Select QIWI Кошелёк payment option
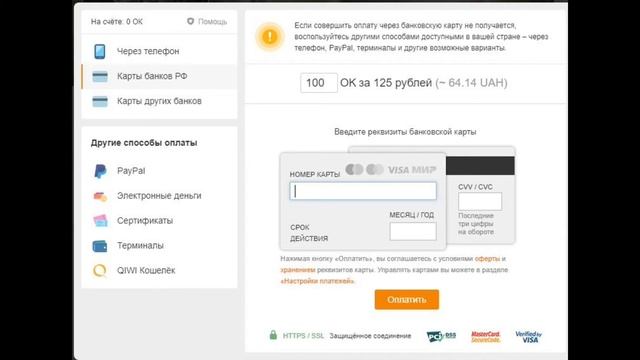The height and width of the screenshot is (360, 640). 159,271
